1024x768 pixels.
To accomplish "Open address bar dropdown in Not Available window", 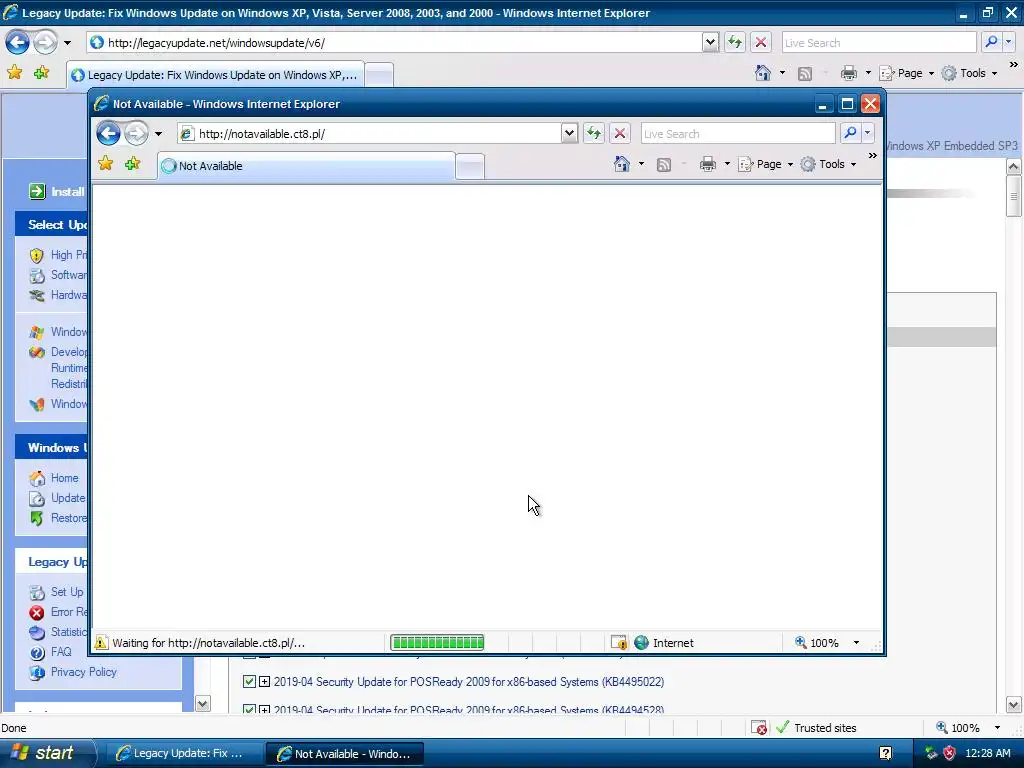I will (569, 133).
